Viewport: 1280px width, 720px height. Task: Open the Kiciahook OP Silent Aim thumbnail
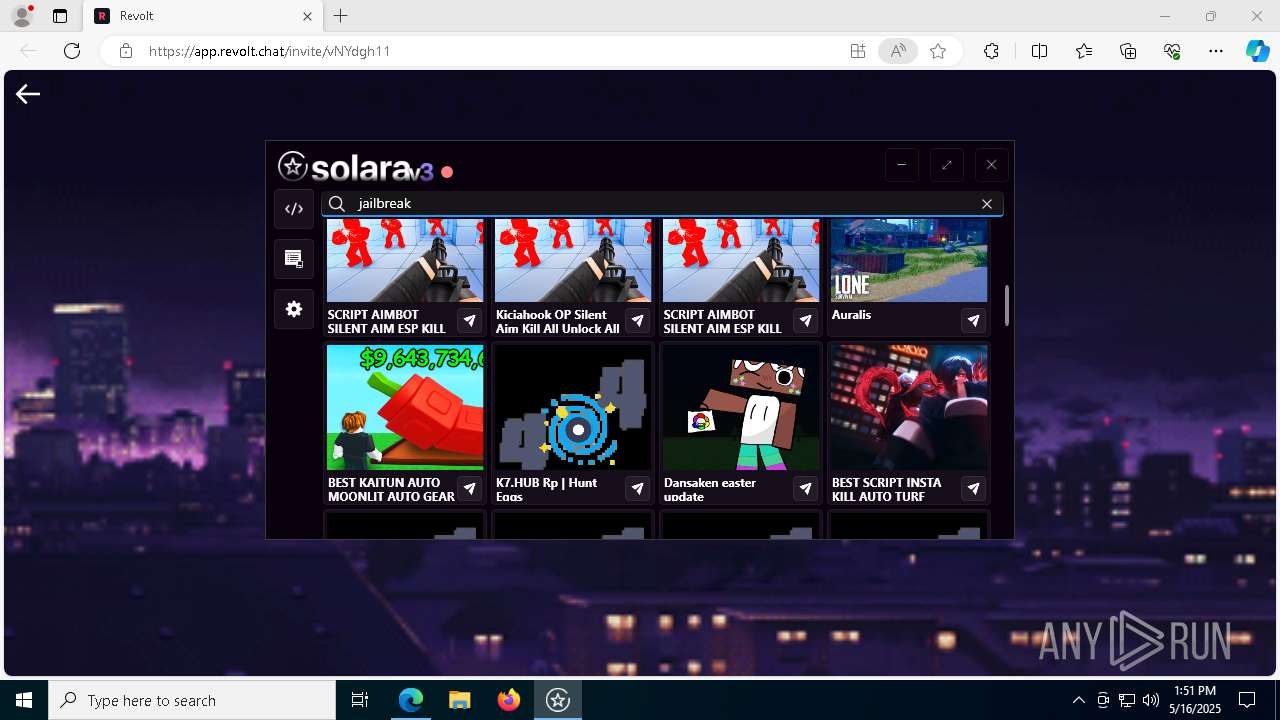(573, 260)
